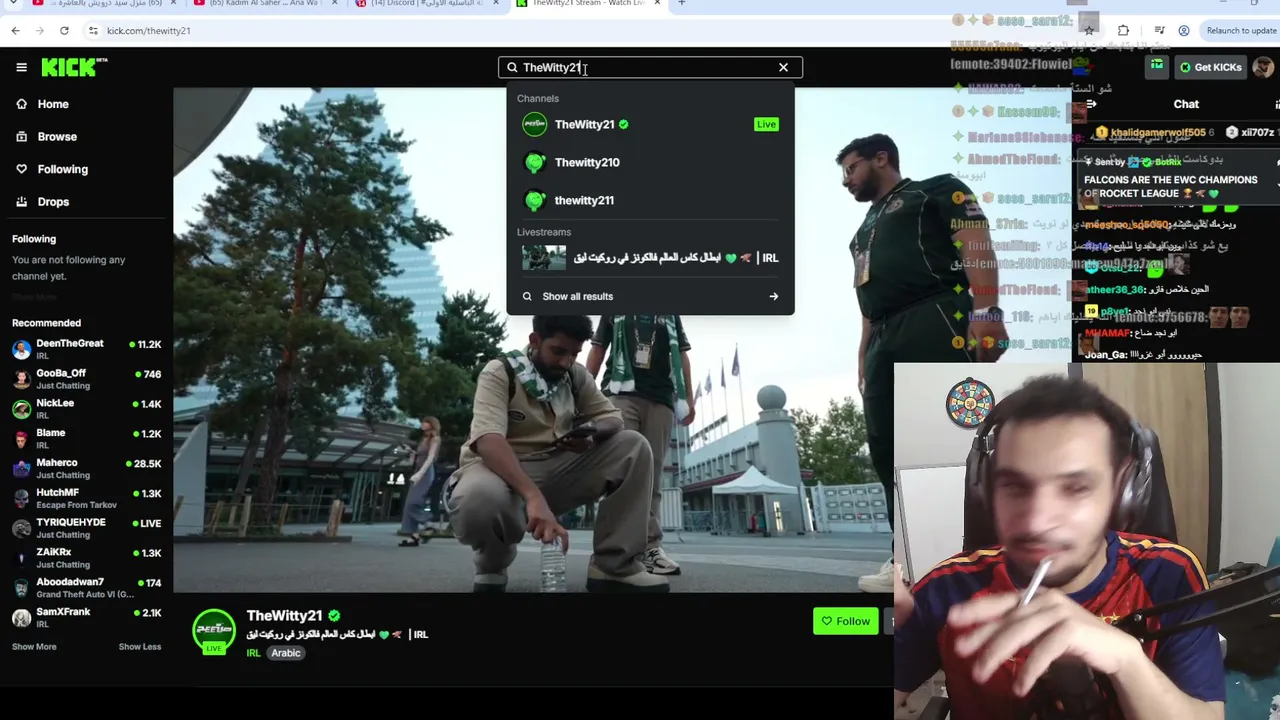This screenshot has height=720, width=1280.
Task: Clear the search box with X
Action: (783, 67)
